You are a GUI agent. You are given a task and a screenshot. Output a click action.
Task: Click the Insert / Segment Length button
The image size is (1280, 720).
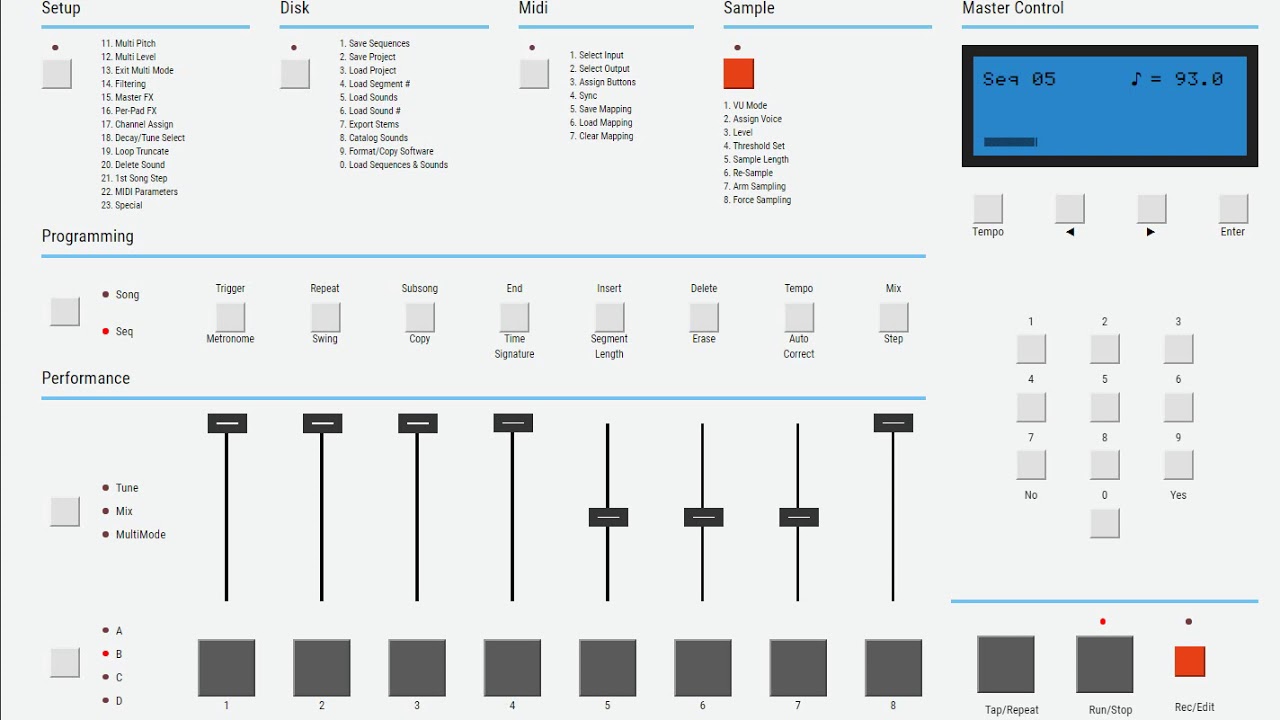pyautogui.click(x=609, y=317)
